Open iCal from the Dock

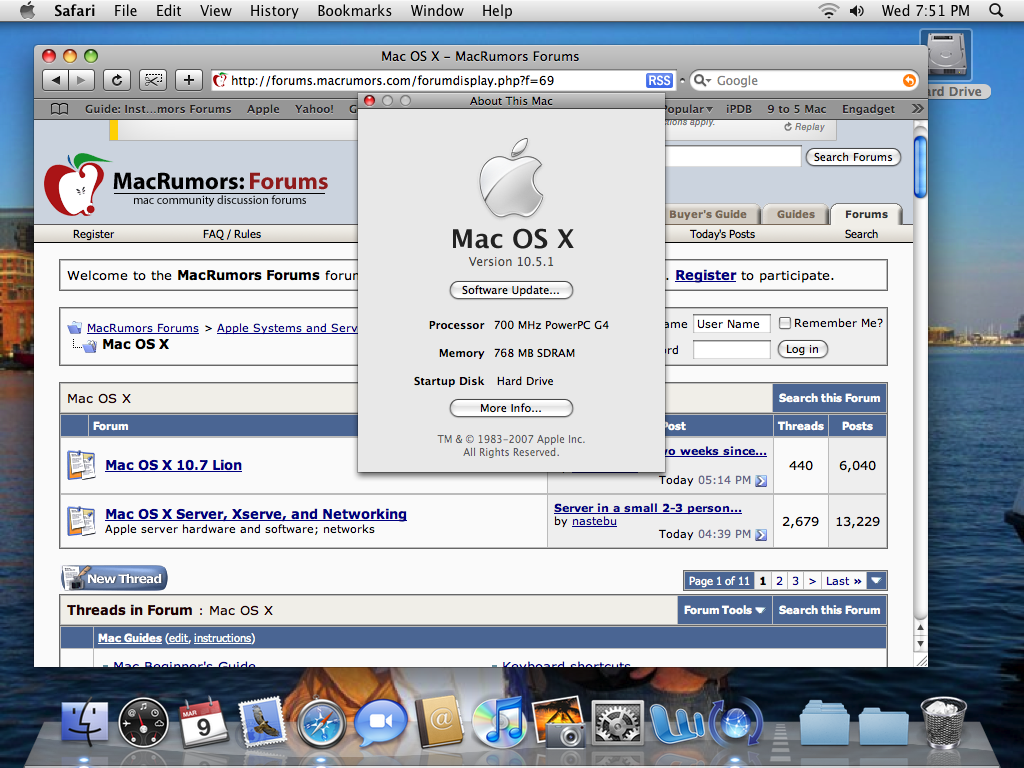202,722
